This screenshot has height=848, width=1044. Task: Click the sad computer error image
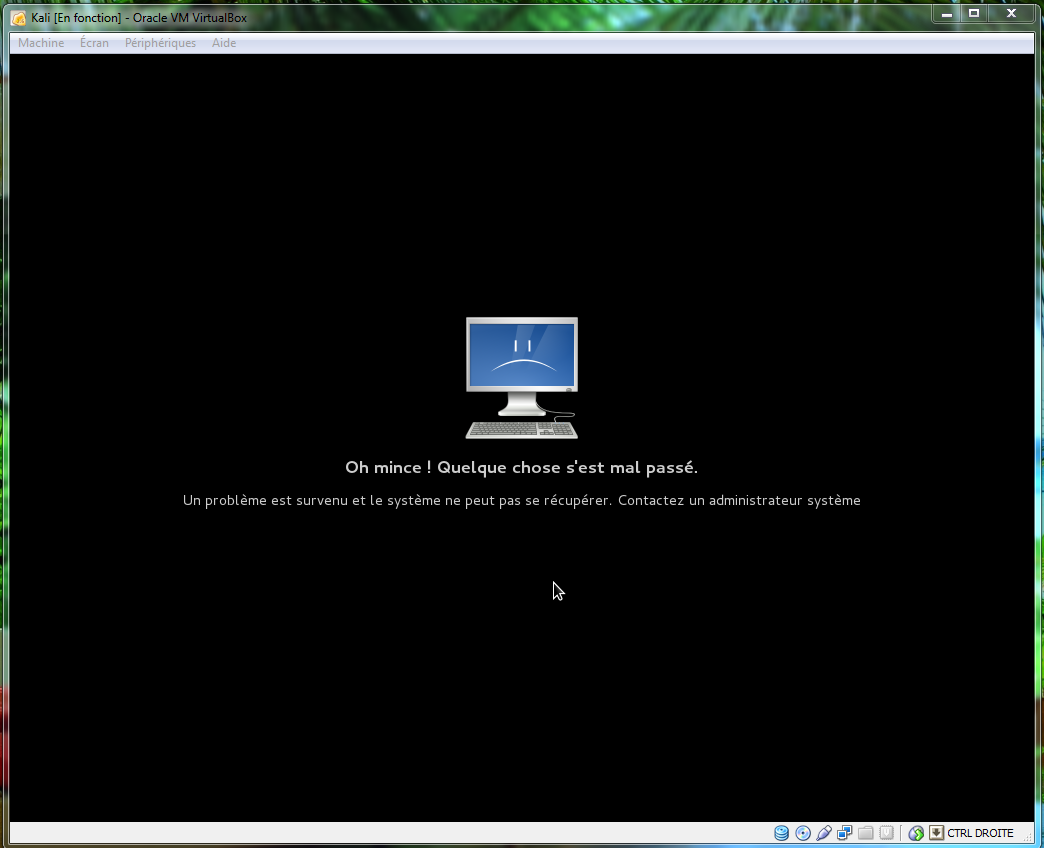click(x=522, y=377)
